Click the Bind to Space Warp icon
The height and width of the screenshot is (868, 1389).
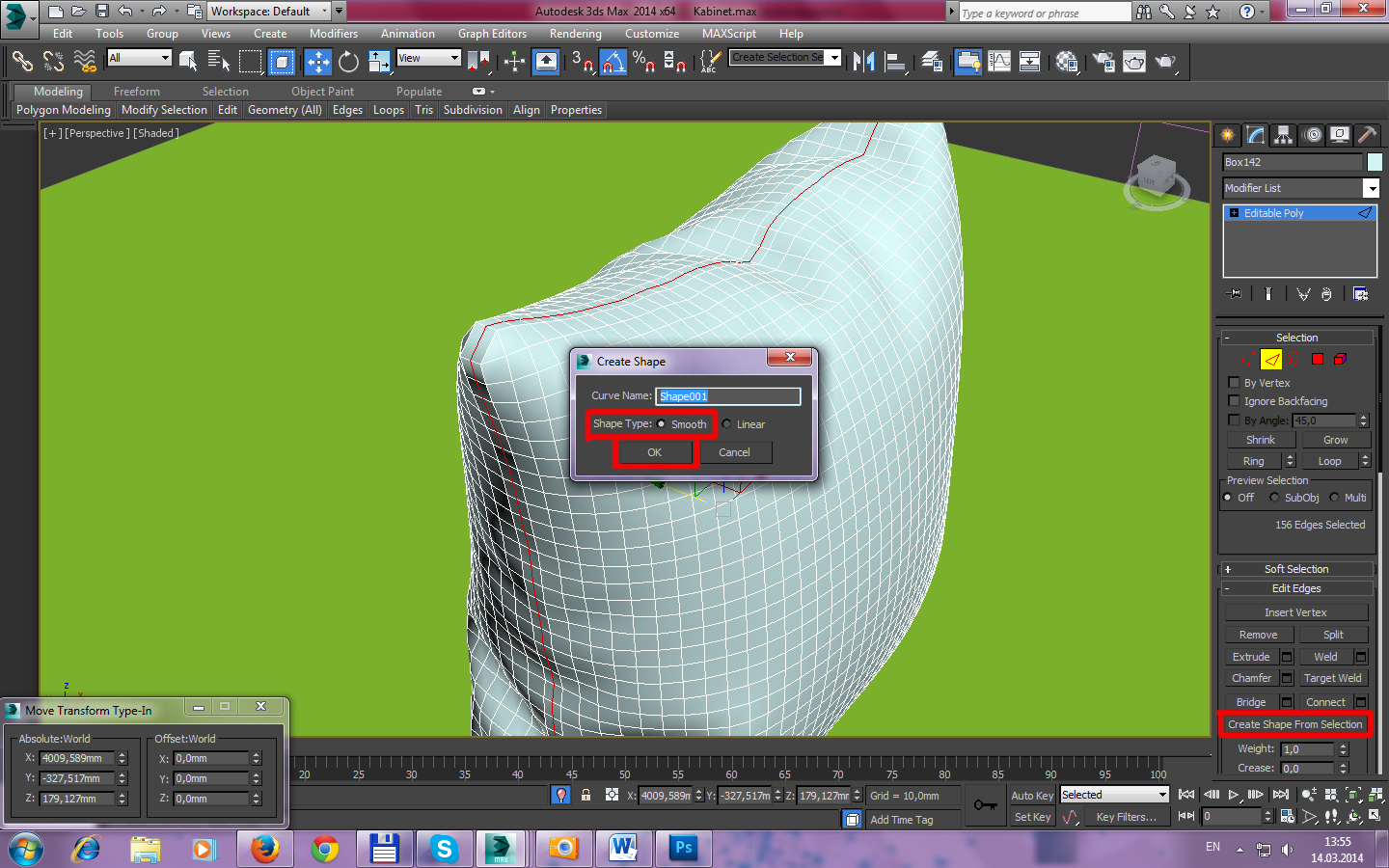coord(85,62)
